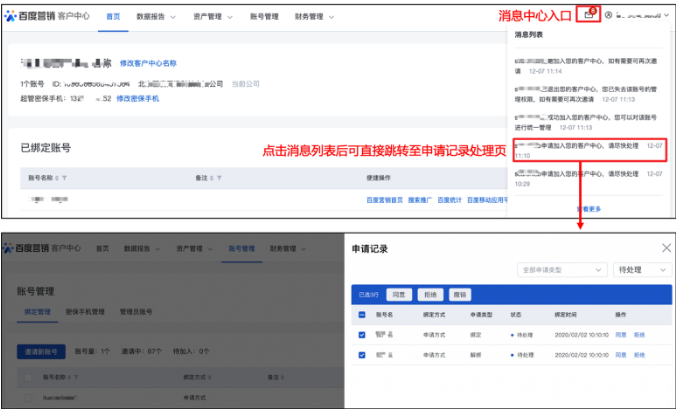This screenshot has height=415, width=679.
Task: Click the highlighted 账号管理 nav item on the dimmed screen
Action: tap(242, 249)
